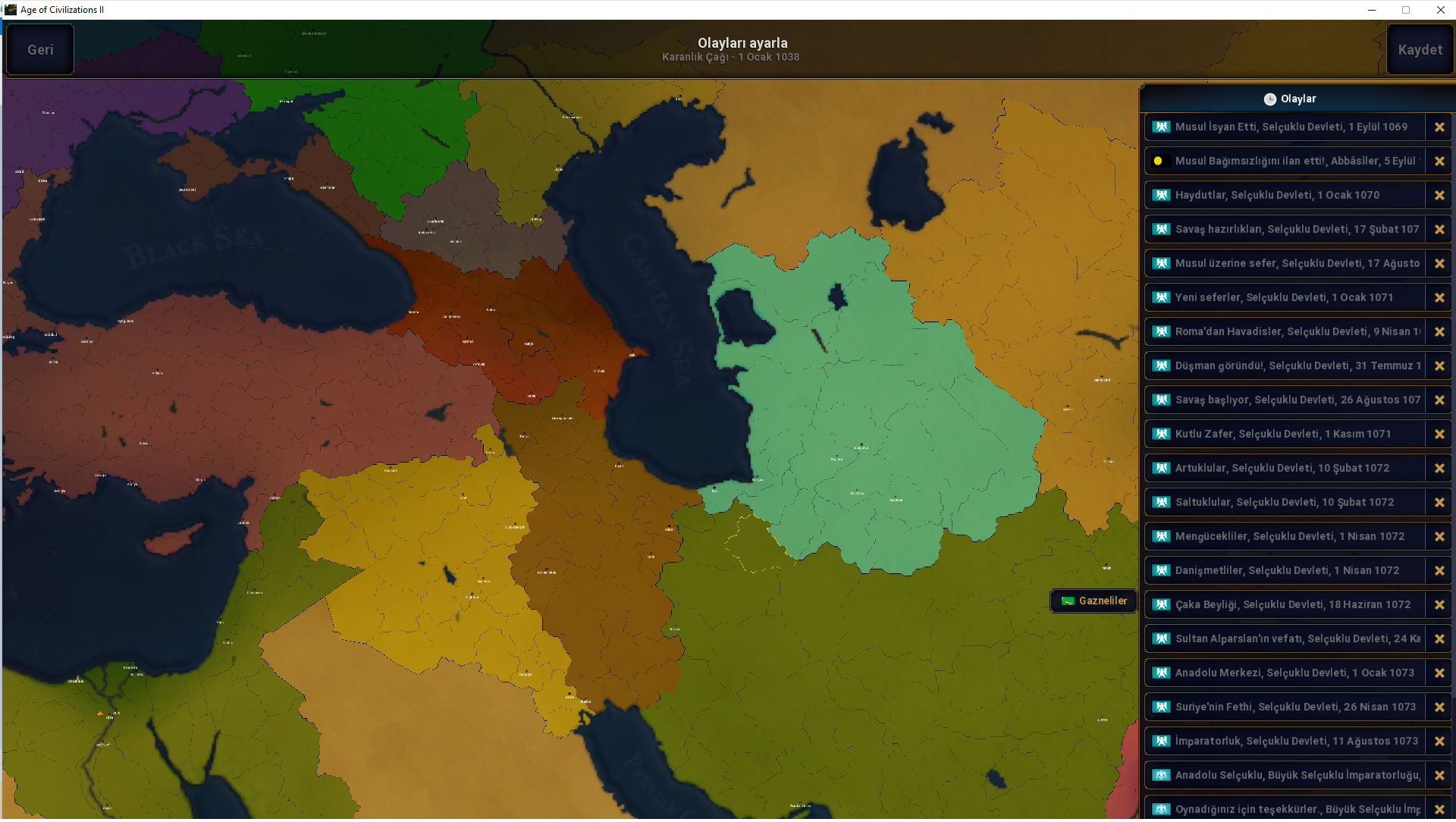Click the Olaylar panel header
Image resolution: width=1456 pixels, height=822 pixels.
point(1297,99)
